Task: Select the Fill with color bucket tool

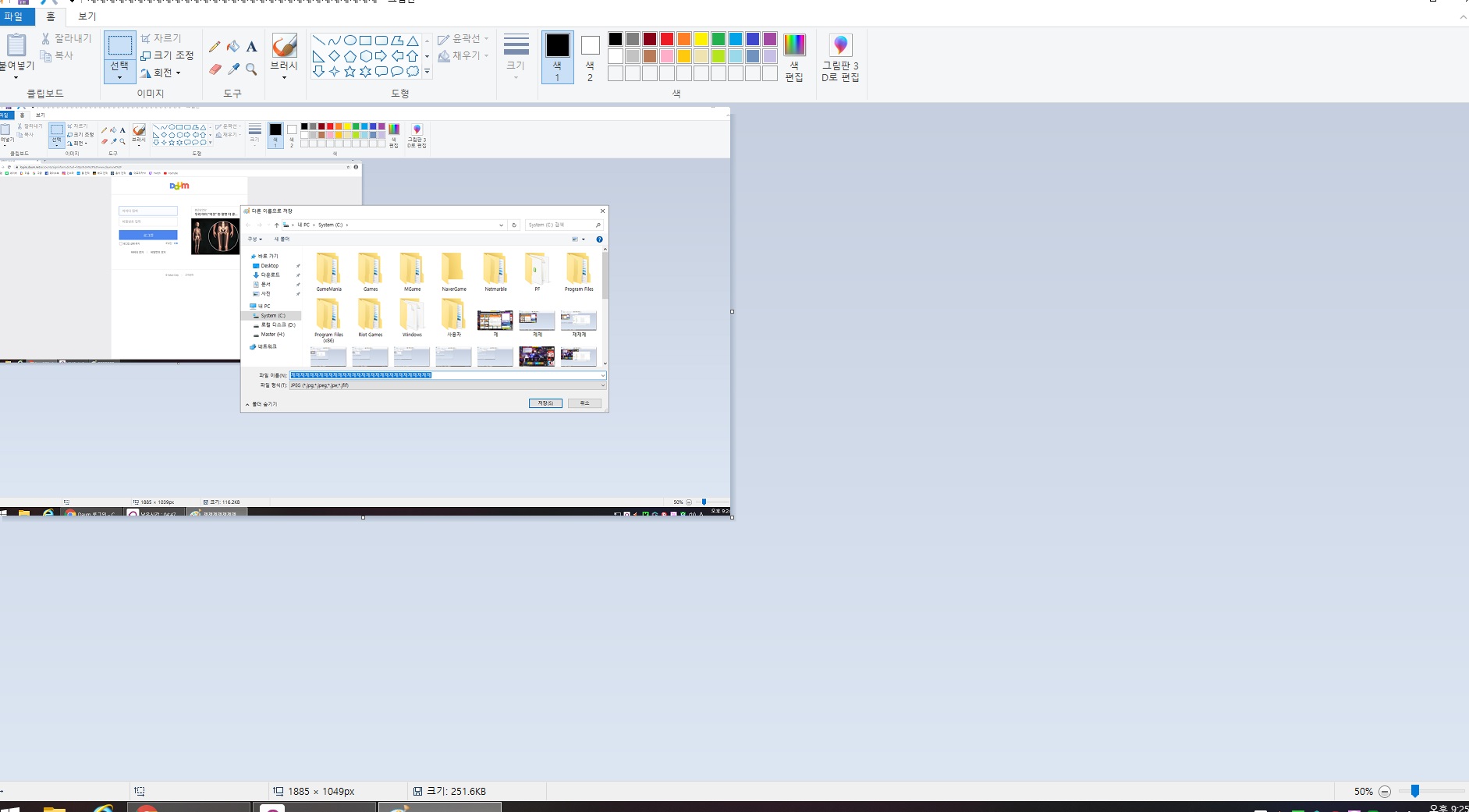Action: tap(233, 47)
